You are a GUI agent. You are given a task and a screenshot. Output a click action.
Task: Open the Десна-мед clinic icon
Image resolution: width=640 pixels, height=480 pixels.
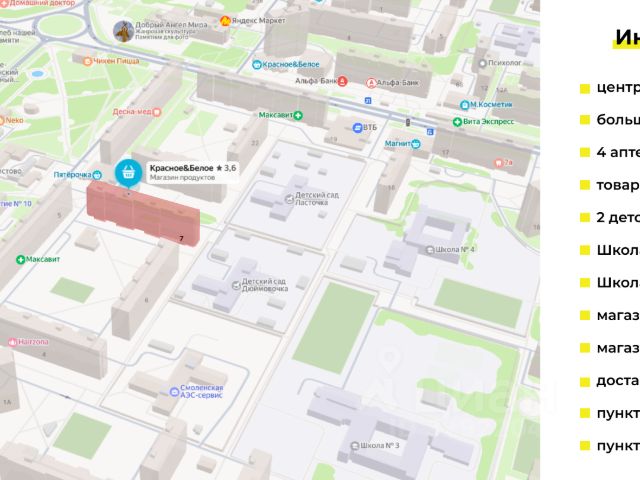tap(157, 112)
